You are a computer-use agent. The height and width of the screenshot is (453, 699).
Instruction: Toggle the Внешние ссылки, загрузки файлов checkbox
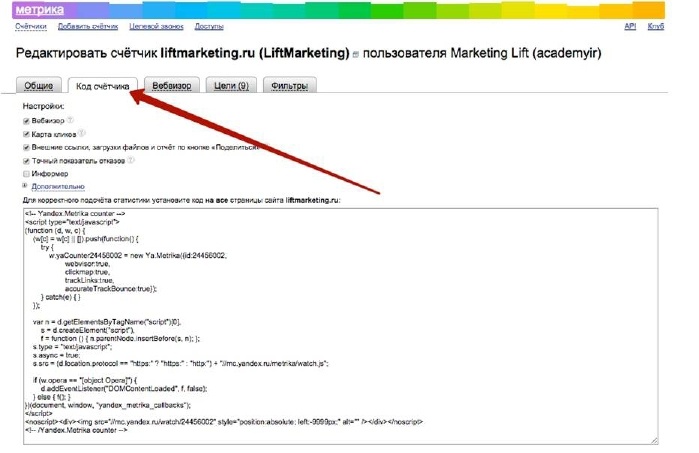coord(25,147)
